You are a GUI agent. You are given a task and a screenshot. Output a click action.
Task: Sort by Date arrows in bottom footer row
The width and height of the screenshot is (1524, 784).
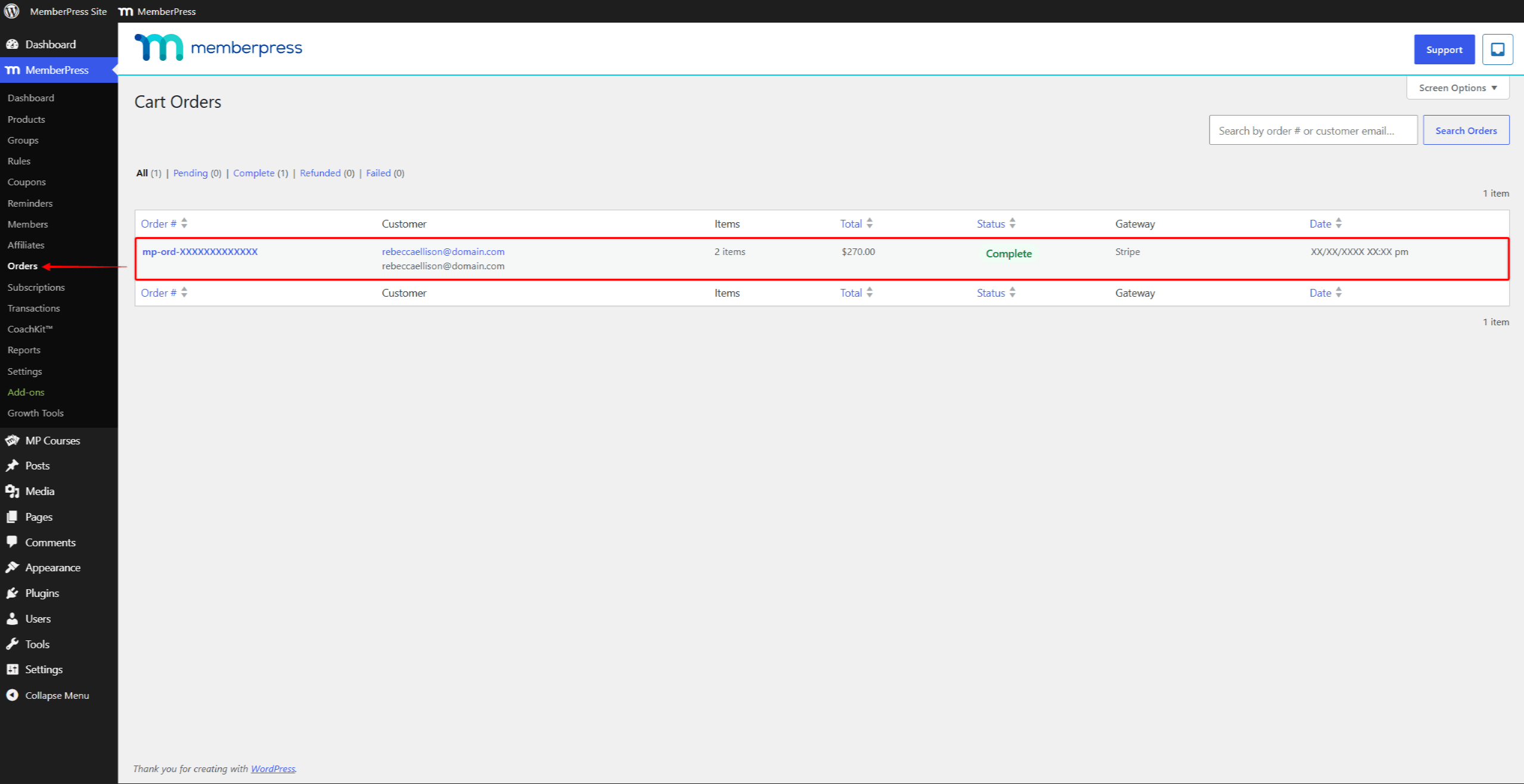tap(1339, 293)
